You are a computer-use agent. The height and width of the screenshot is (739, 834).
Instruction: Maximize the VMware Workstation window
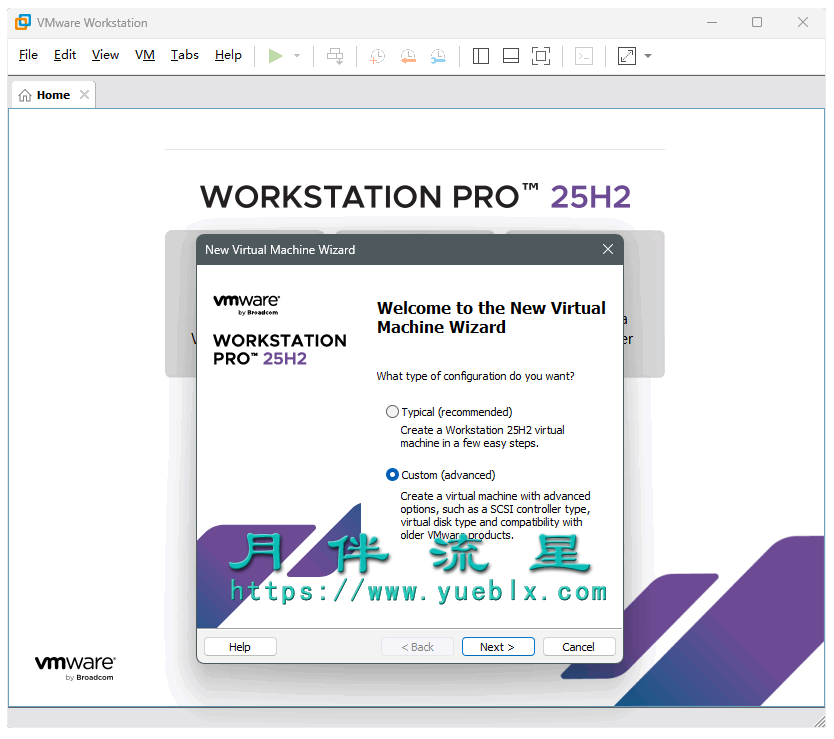[x=757, y=22]
